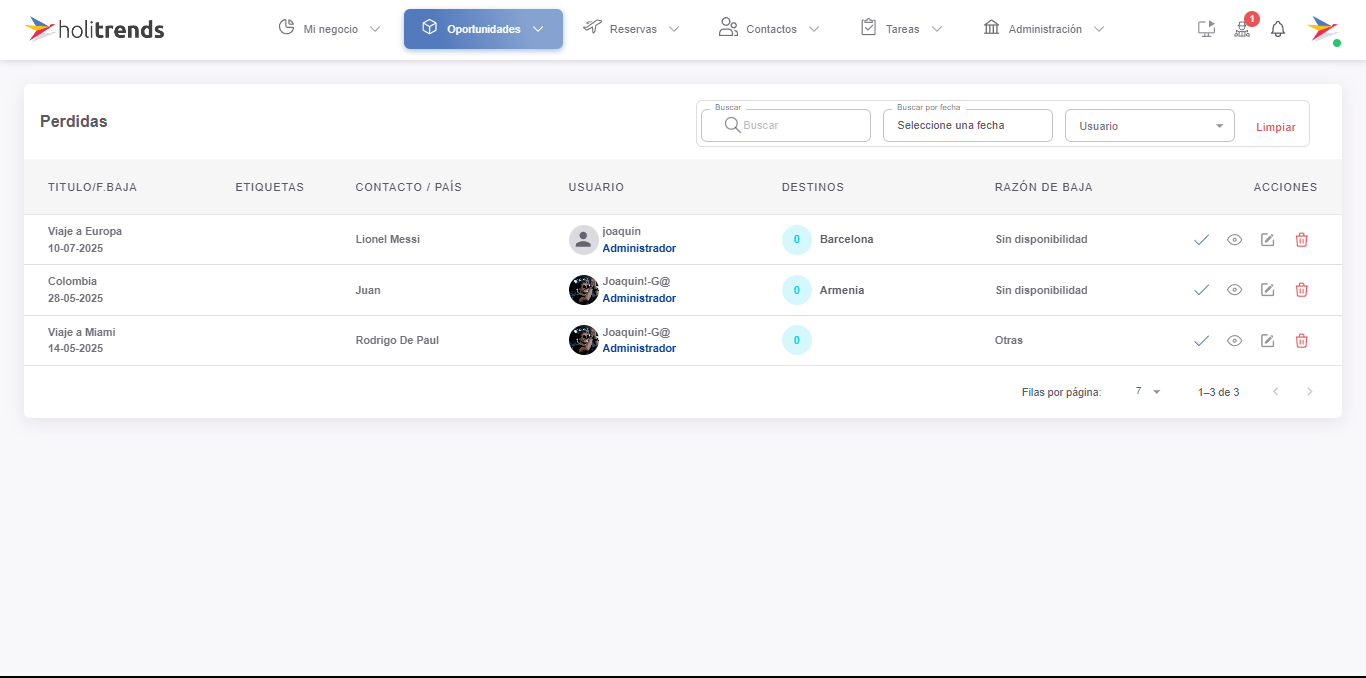Click the RAZÓN DE BAJA column header
Image resolution: width=1366 pixels, height=678 pixels.
[x=1044, y=187]
